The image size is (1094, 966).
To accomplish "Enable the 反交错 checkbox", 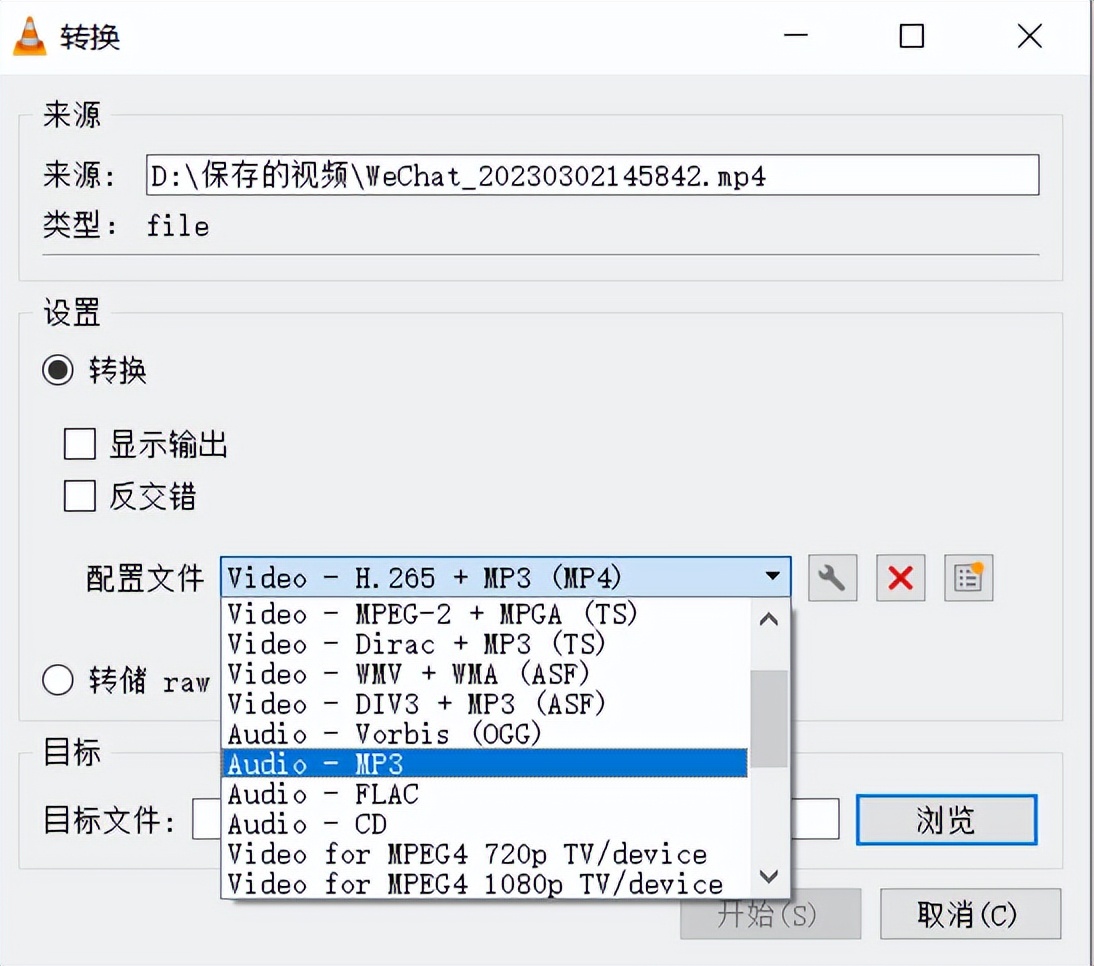I will click(x=79, y=497).
